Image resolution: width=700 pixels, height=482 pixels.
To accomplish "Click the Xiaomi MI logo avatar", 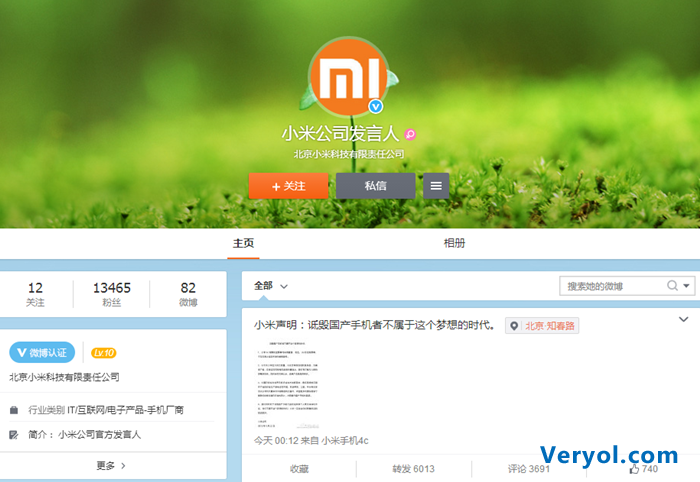I will [x=349, y=77].
